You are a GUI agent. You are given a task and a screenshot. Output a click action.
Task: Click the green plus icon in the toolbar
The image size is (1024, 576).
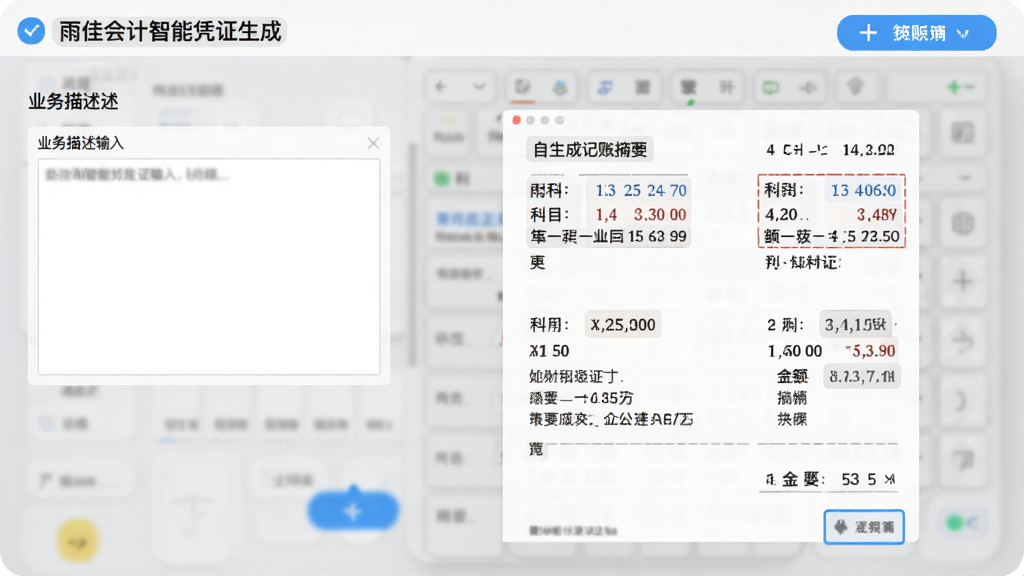click(954, 86)
